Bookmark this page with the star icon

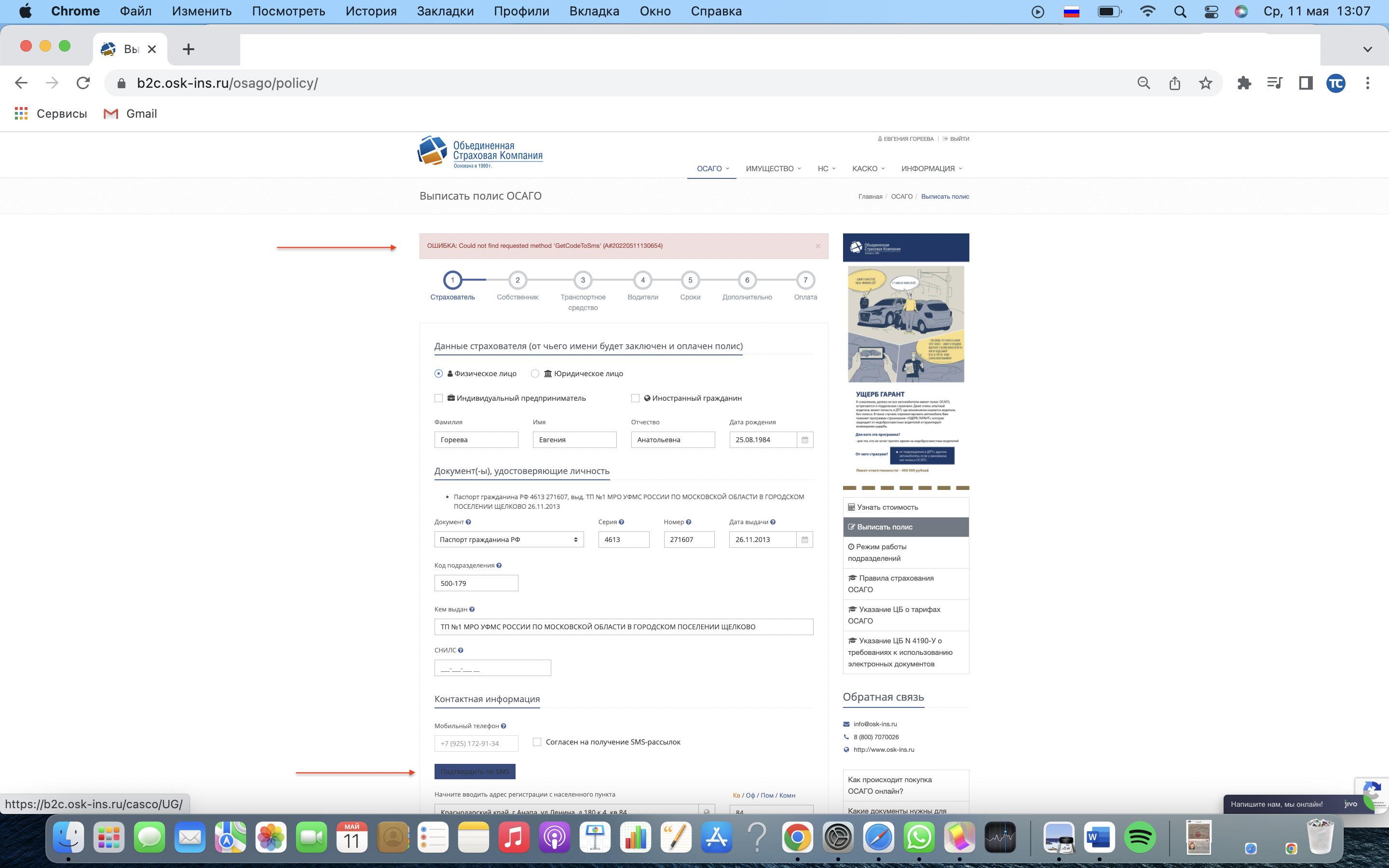click(1205, 83)
